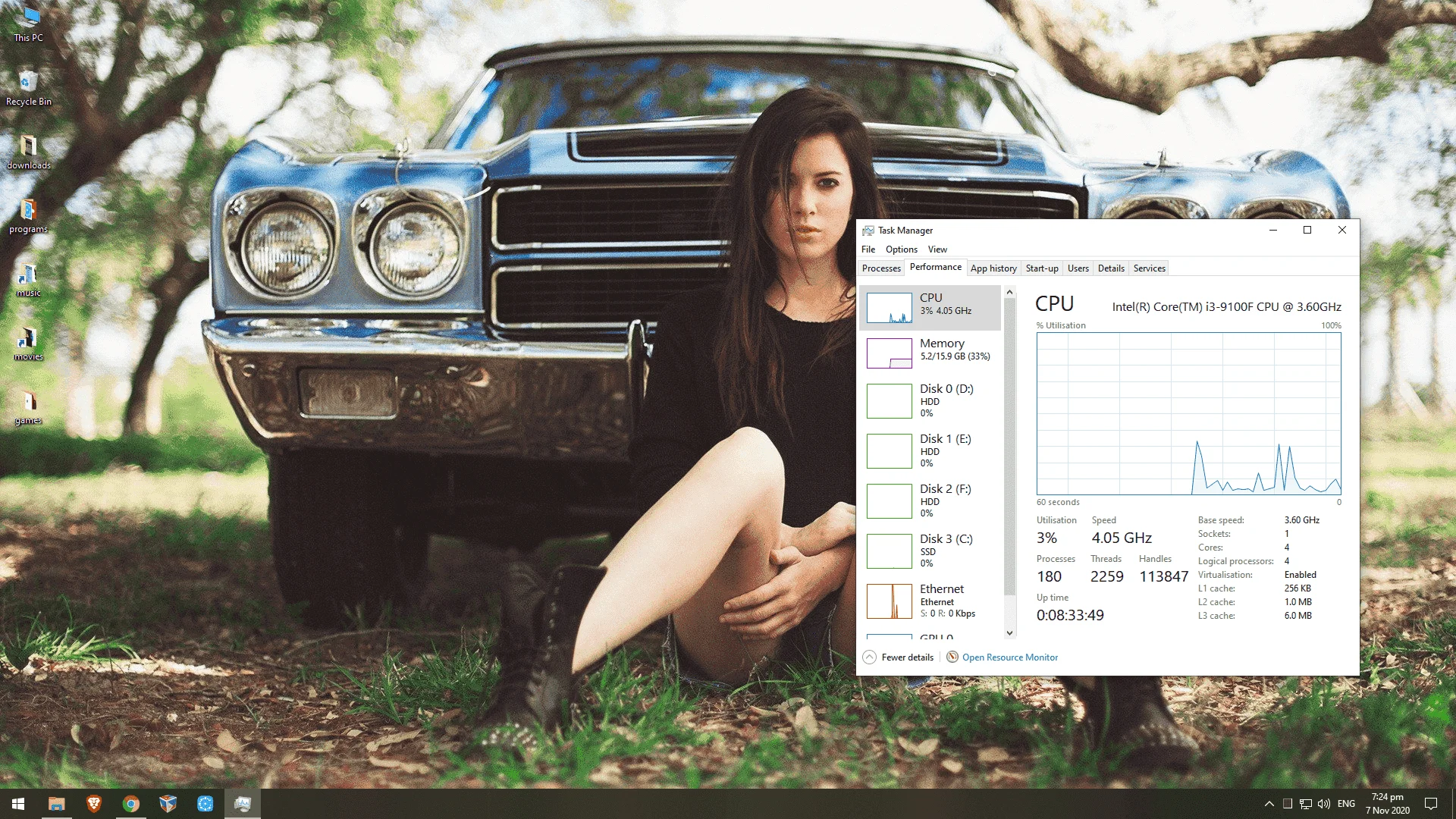Select Disk 2 (F:) in sidebar

930,500
